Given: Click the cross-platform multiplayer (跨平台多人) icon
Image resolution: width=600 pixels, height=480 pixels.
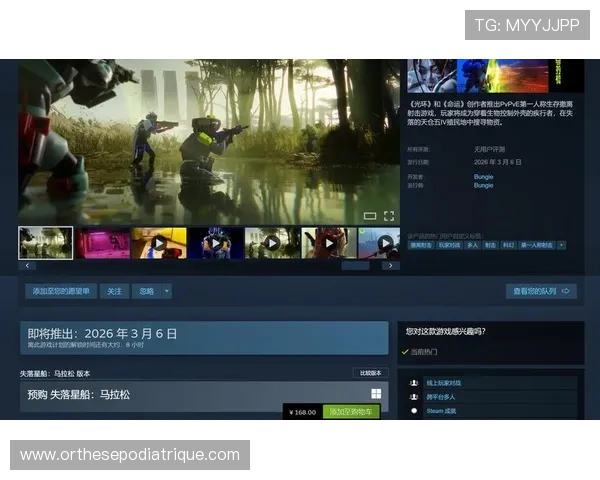Looking at the screenshot, I should (414, 397).
